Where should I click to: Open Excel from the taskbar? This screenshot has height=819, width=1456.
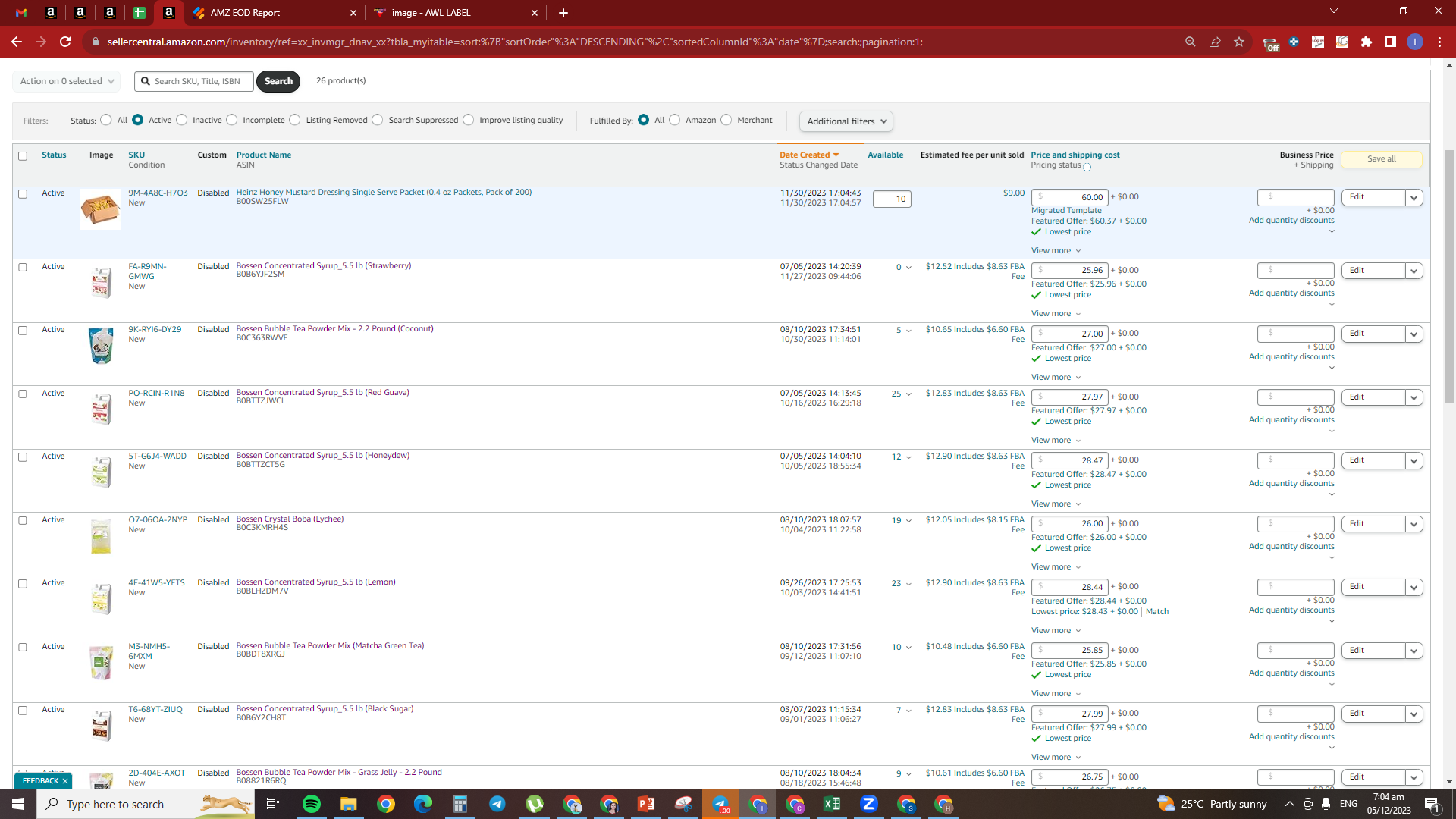pyautogui.click(x=832, y=804)
